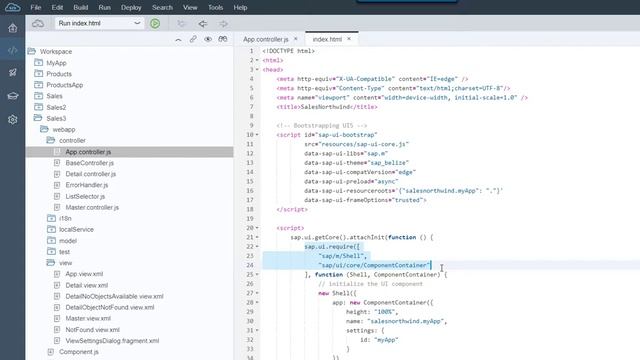Click the toolbar icon left of back arrow
The height and width of the screenshot is (360, 640).
[x=181, y=24]
